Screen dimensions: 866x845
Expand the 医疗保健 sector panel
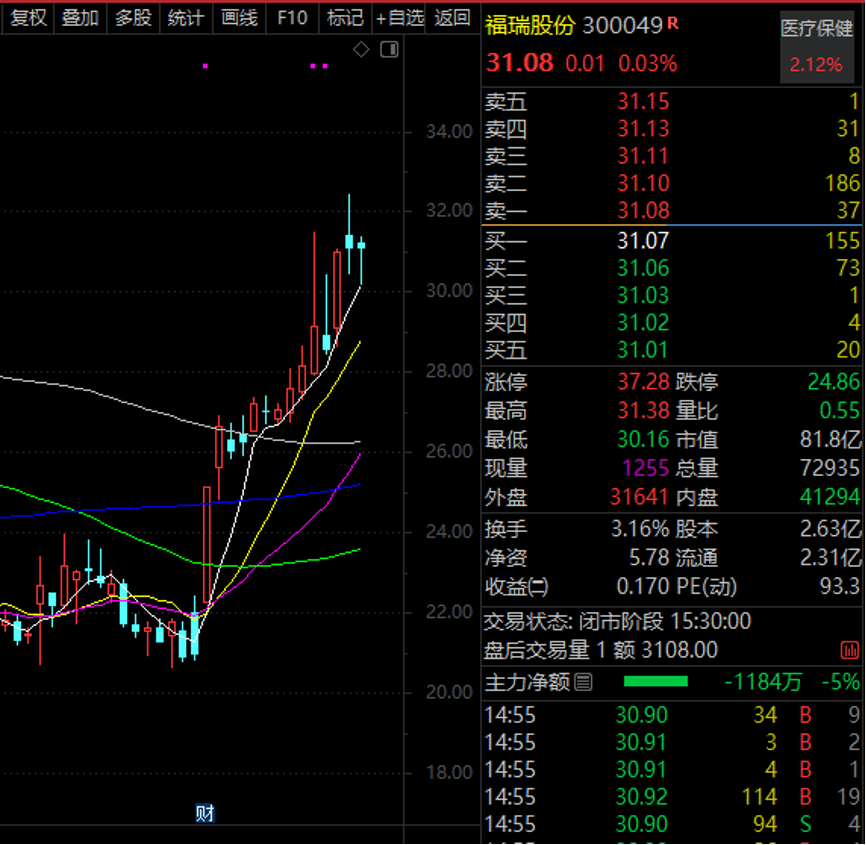[816, 30]
